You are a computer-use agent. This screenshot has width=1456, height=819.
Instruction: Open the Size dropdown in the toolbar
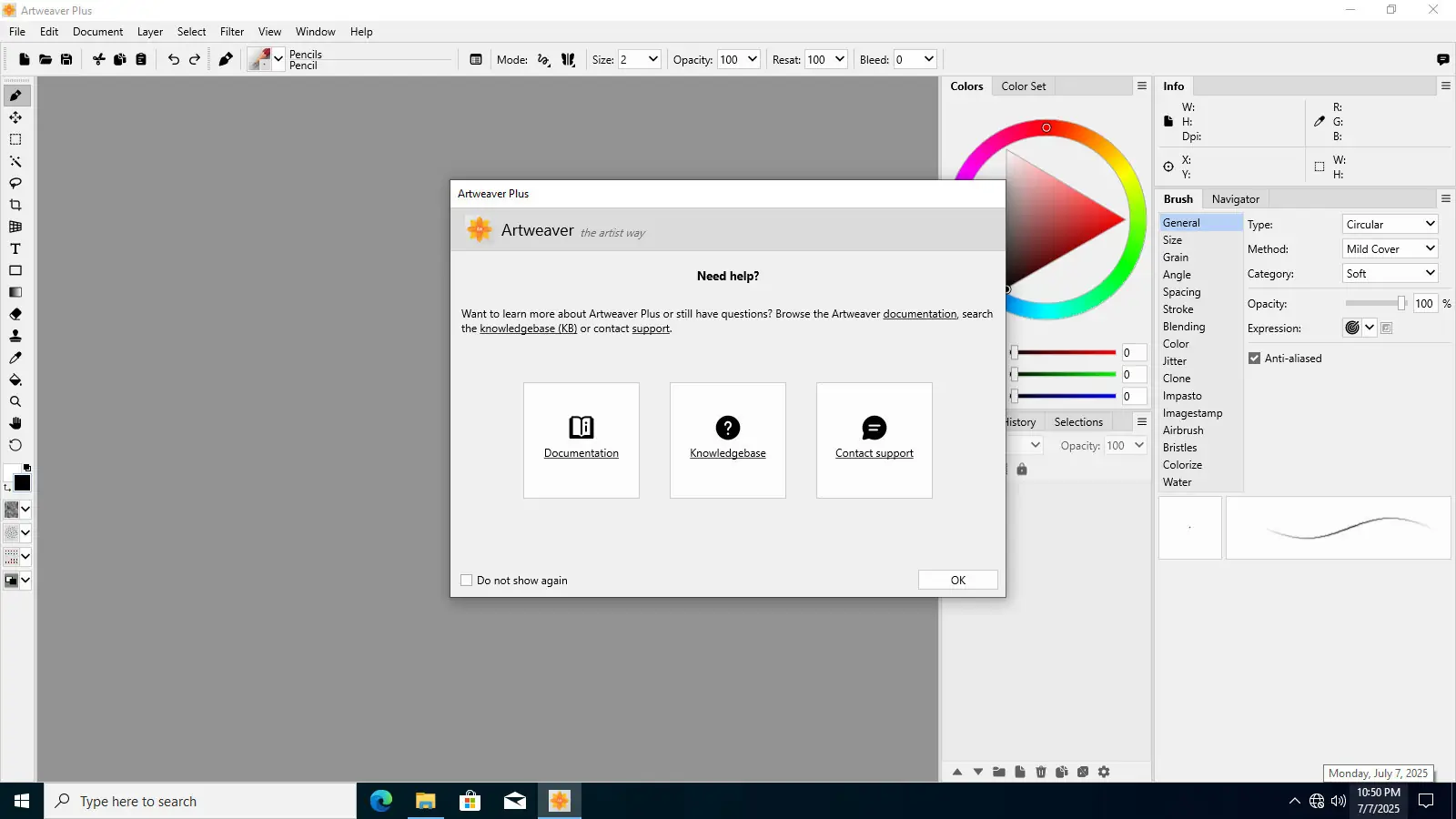[x=652, y=59]
